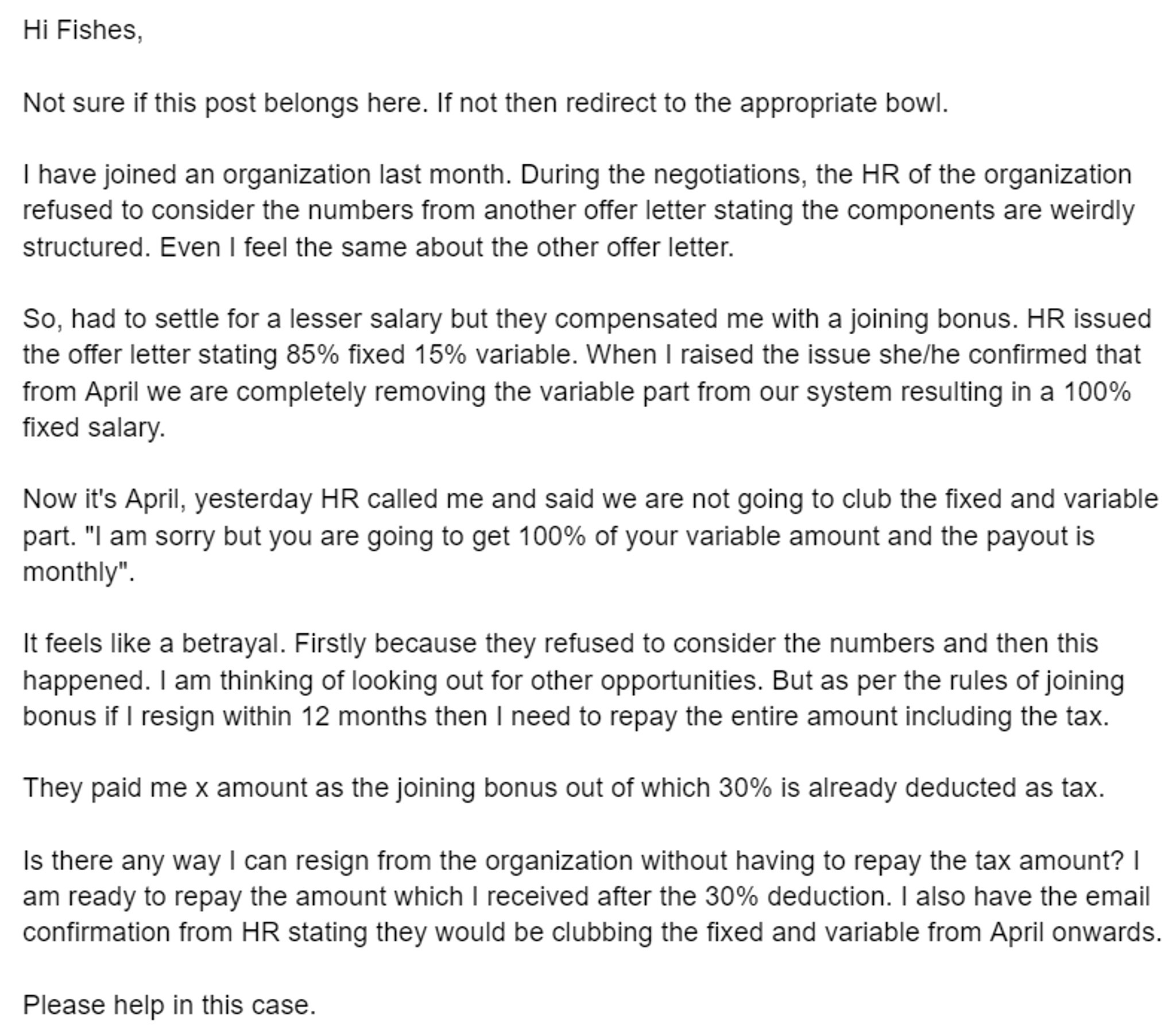
Task: Click the sentence 'It feels like a betrayal'
Action: 154,643
